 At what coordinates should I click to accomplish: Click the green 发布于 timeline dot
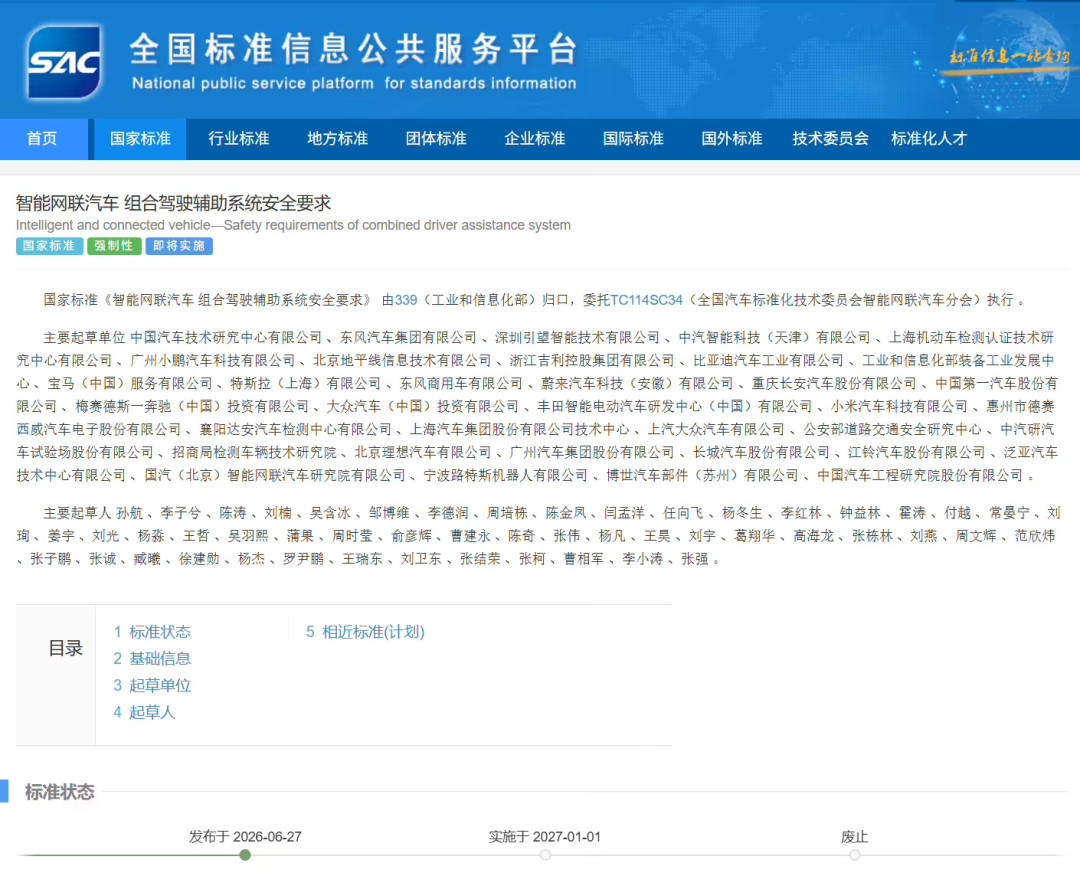(x=245, y=855)
